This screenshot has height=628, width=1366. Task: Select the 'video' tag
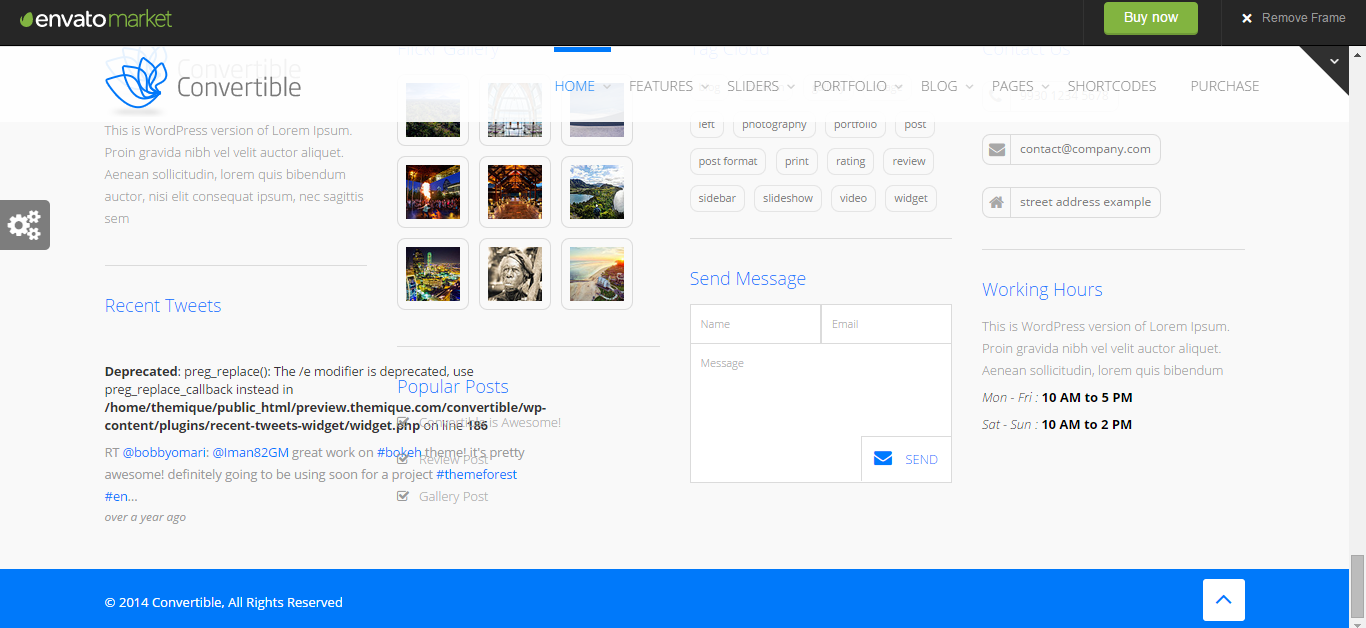853,198
